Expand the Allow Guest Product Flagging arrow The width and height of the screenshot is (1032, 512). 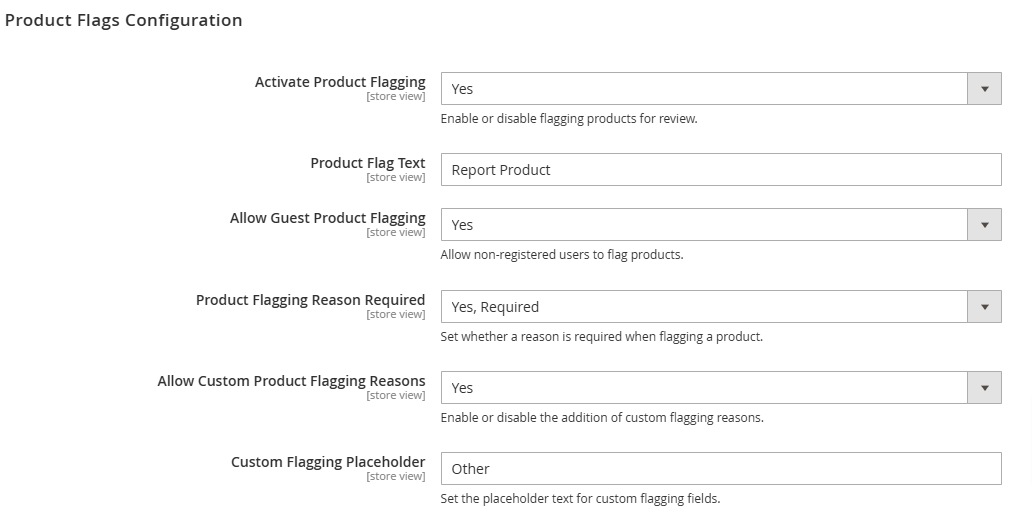985,225
